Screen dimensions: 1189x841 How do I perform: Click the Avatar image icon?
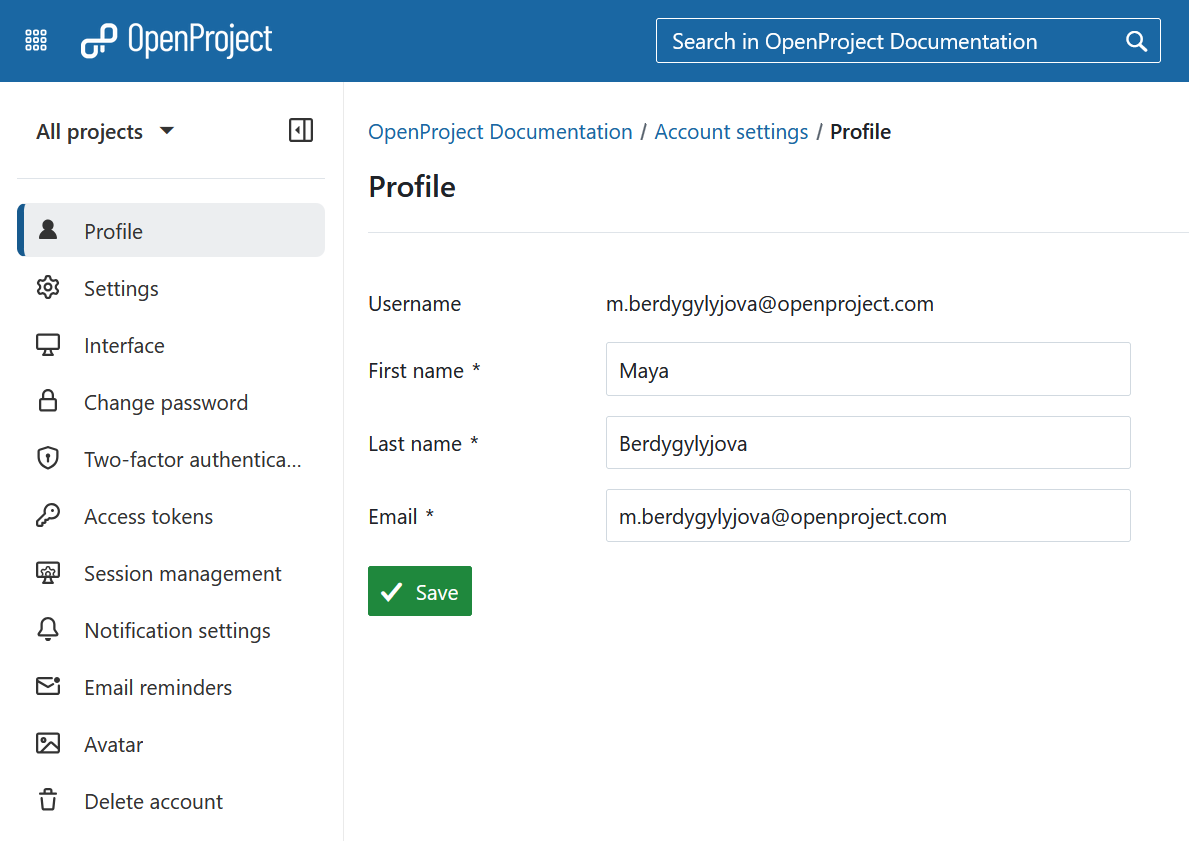click(48, 743)
